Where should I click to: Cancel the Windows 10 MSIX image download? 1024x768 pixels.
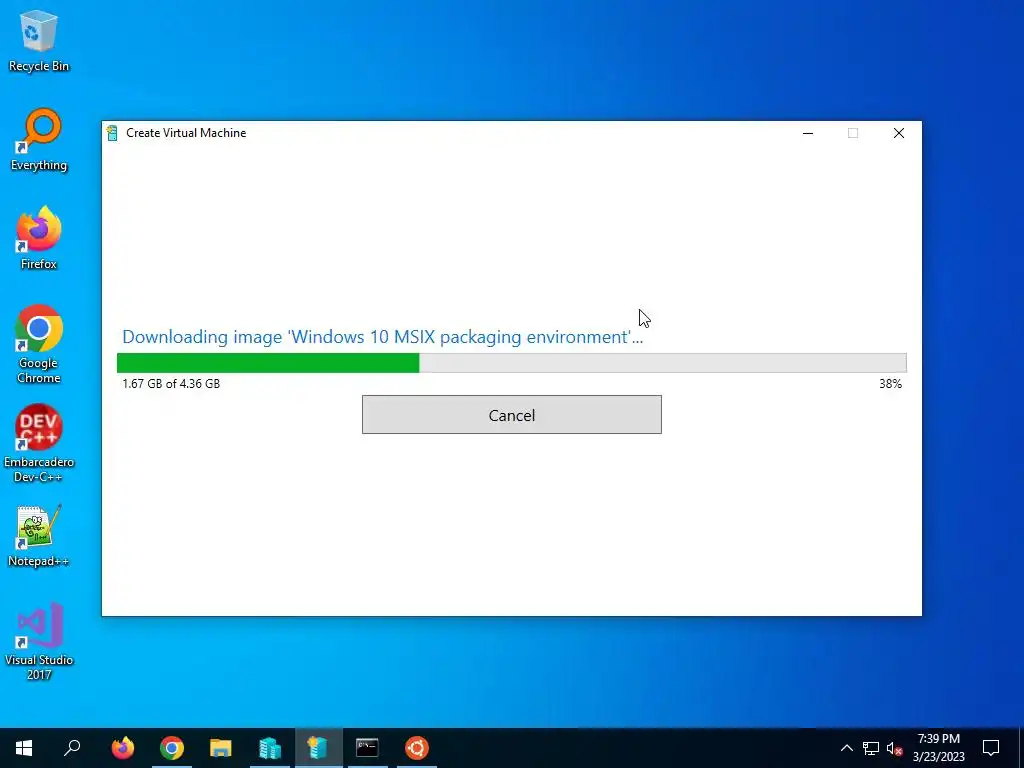pyautogui.click(x=511, y=415)
